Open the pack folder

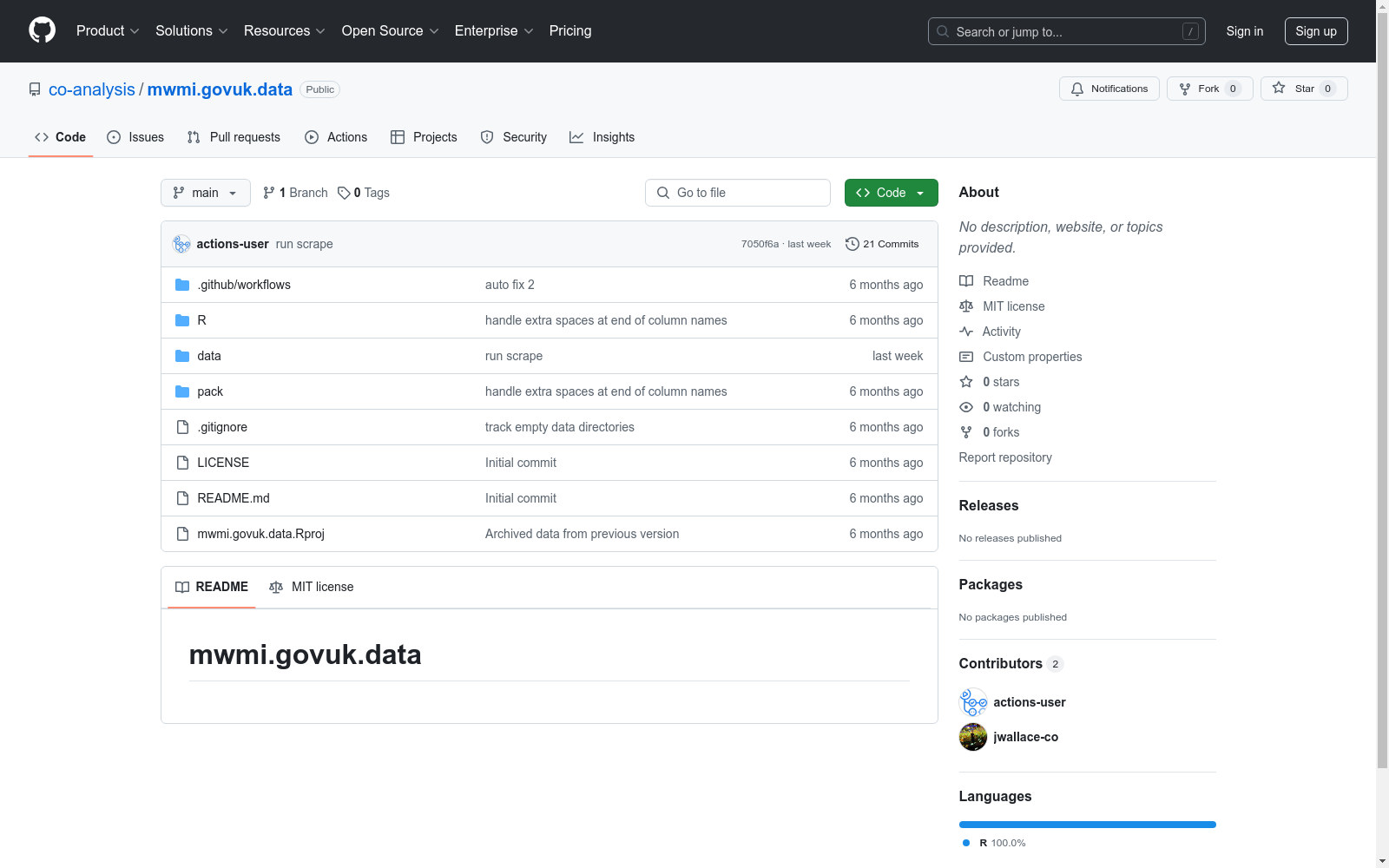pyautogui.click(x=210, y=391)
